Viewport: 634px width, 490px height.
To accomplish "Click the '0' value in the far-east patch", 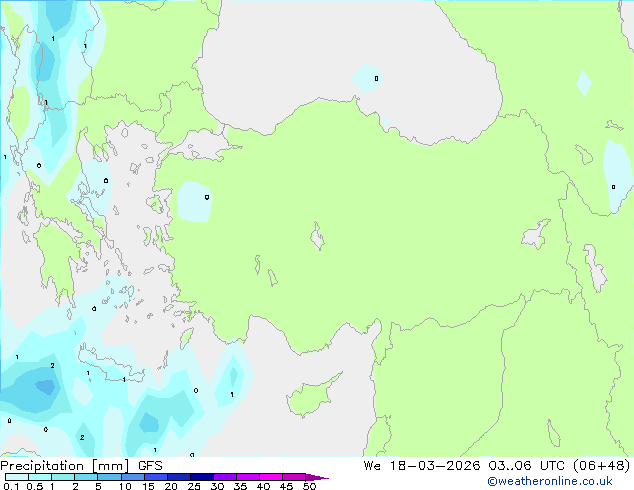I will point(613,187).
